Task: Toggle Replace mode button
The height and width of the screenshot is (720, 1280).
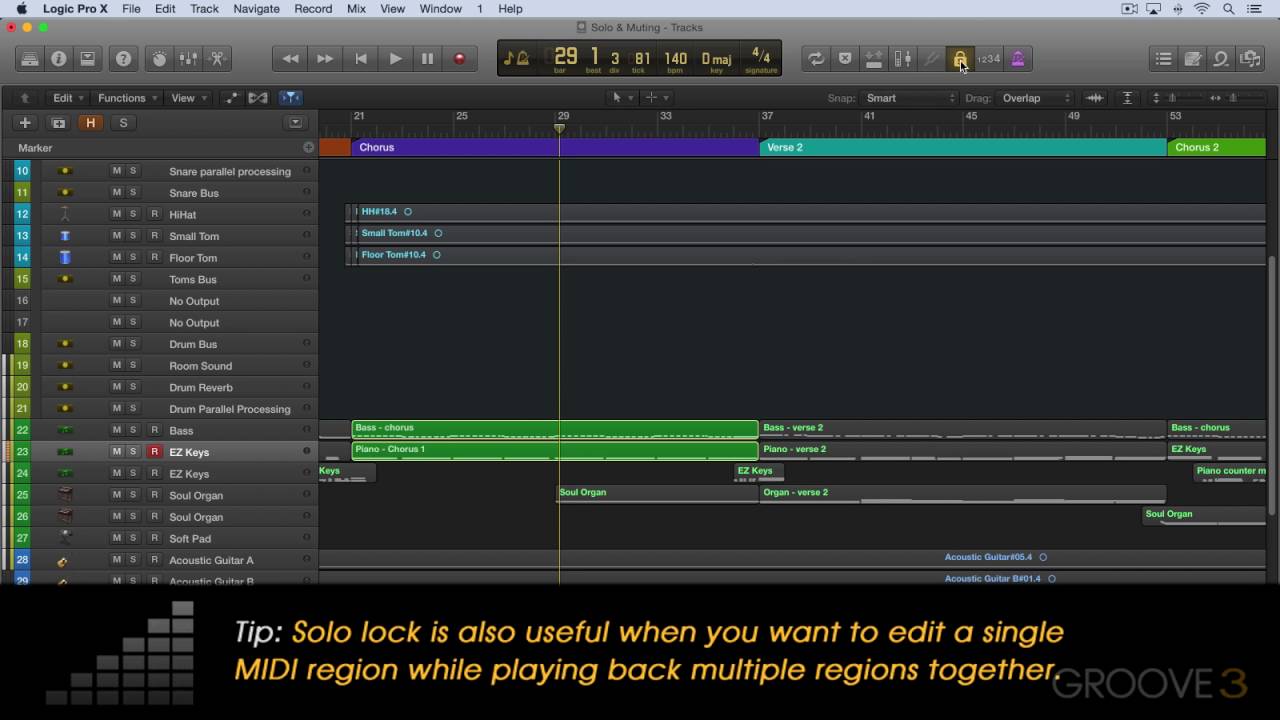Action: (845, 59)
